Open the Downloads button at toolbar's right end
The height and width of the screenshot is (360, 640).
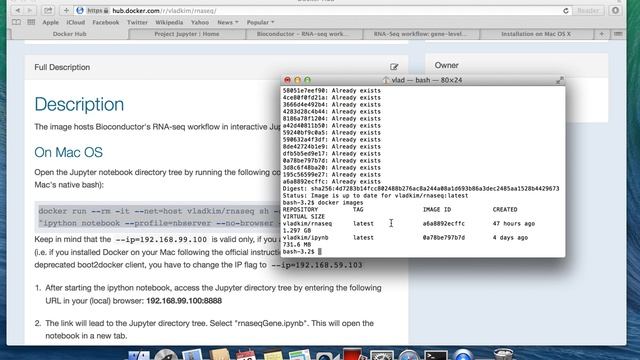[x=616, y=11]
